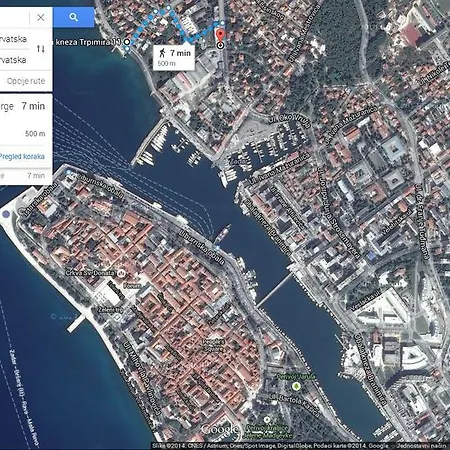450x450 pixels.
Task: Click the blue search magnifier button
Action: (74, 17)
